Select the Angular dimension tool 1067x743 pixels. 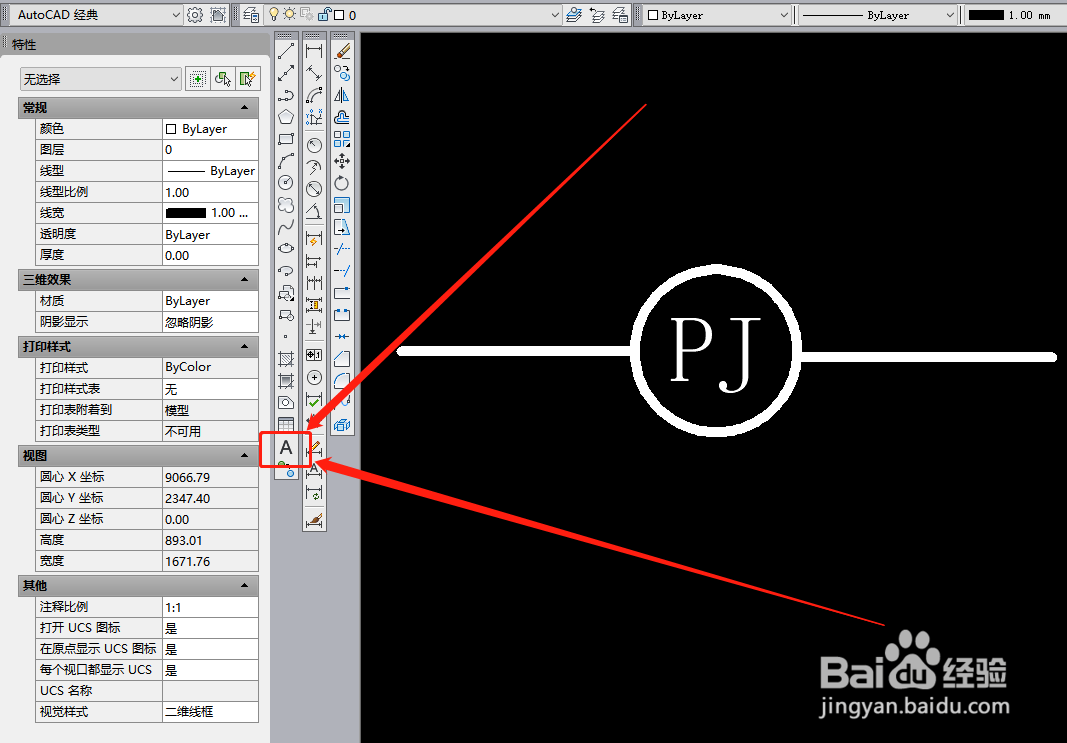(314, 210)
